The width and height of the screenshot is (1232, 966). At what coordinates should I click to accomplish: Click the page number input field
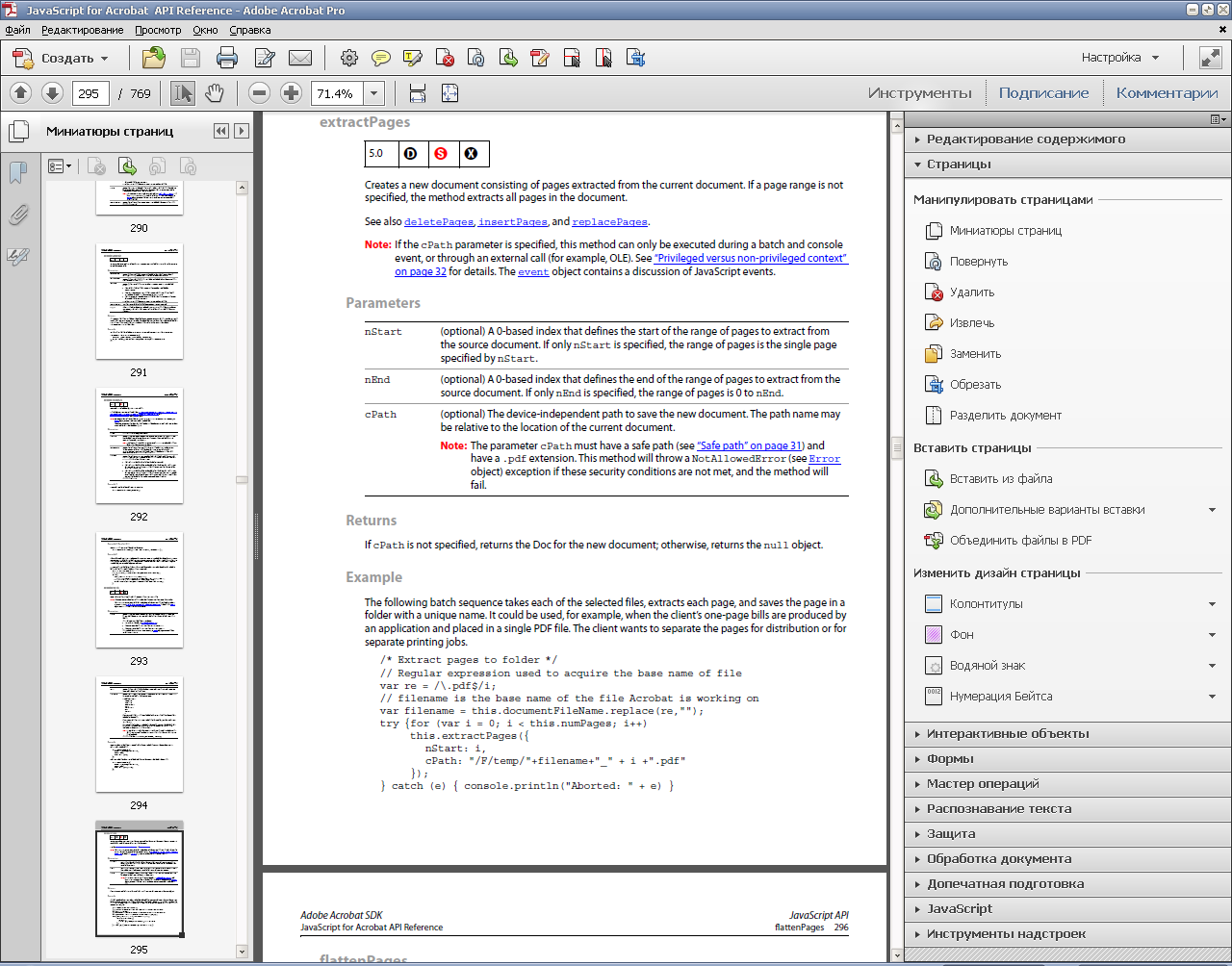click(x=89, y=93)
